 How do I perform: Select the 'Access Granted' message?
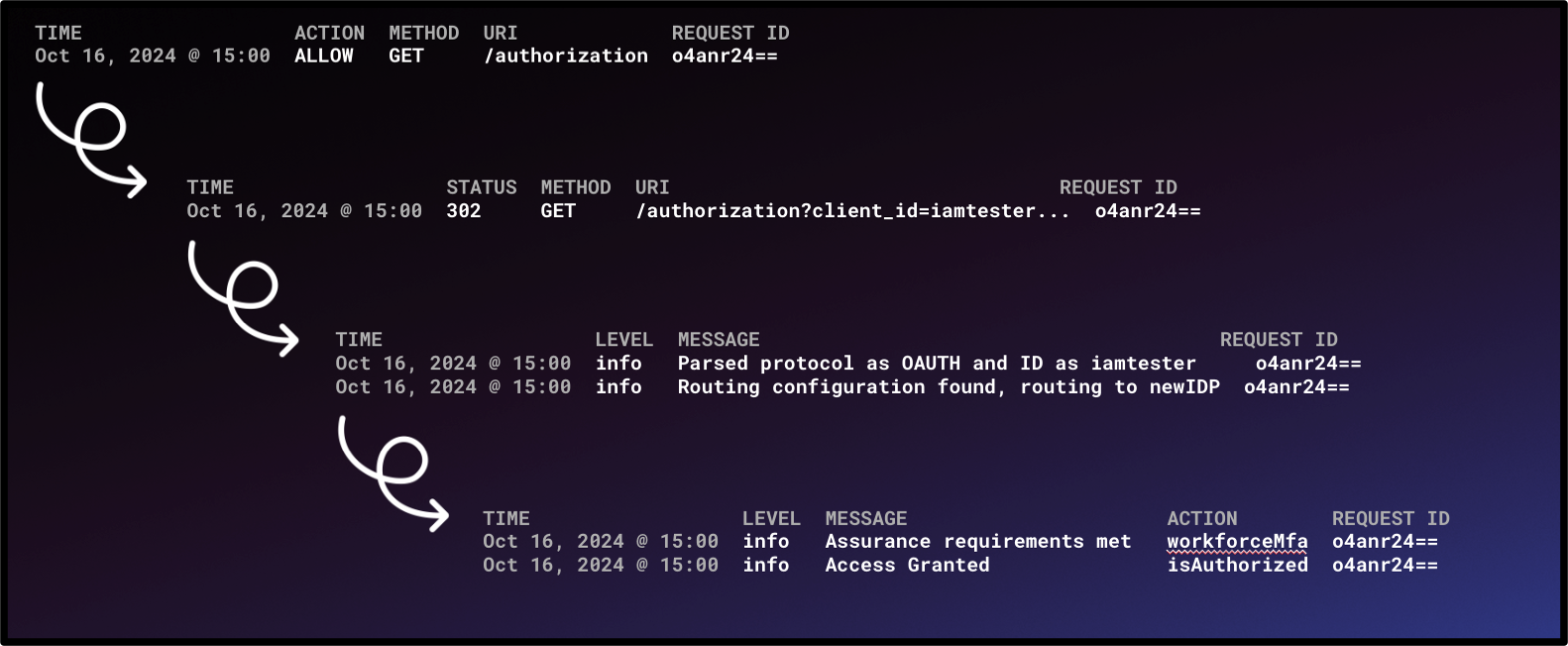coord(908,566)
